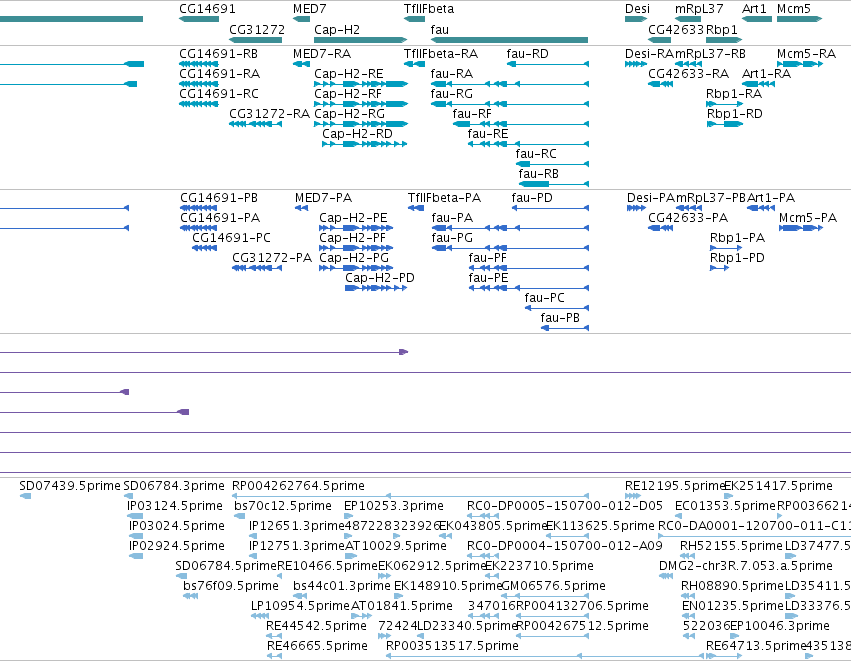Select the Desi gene label
Viewport: 851px width, 661px height.
pos(637,9)
